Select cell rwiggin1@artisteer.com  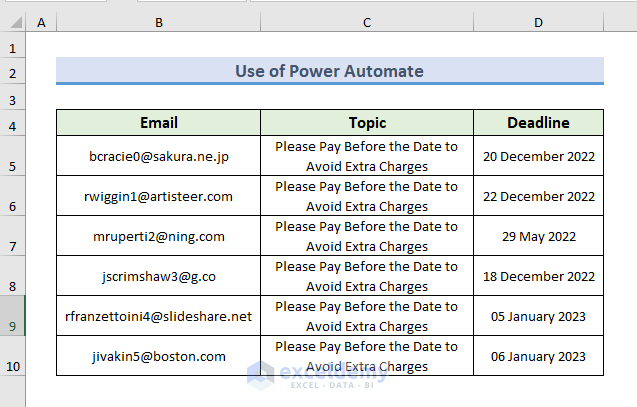[x=158, y=196]
